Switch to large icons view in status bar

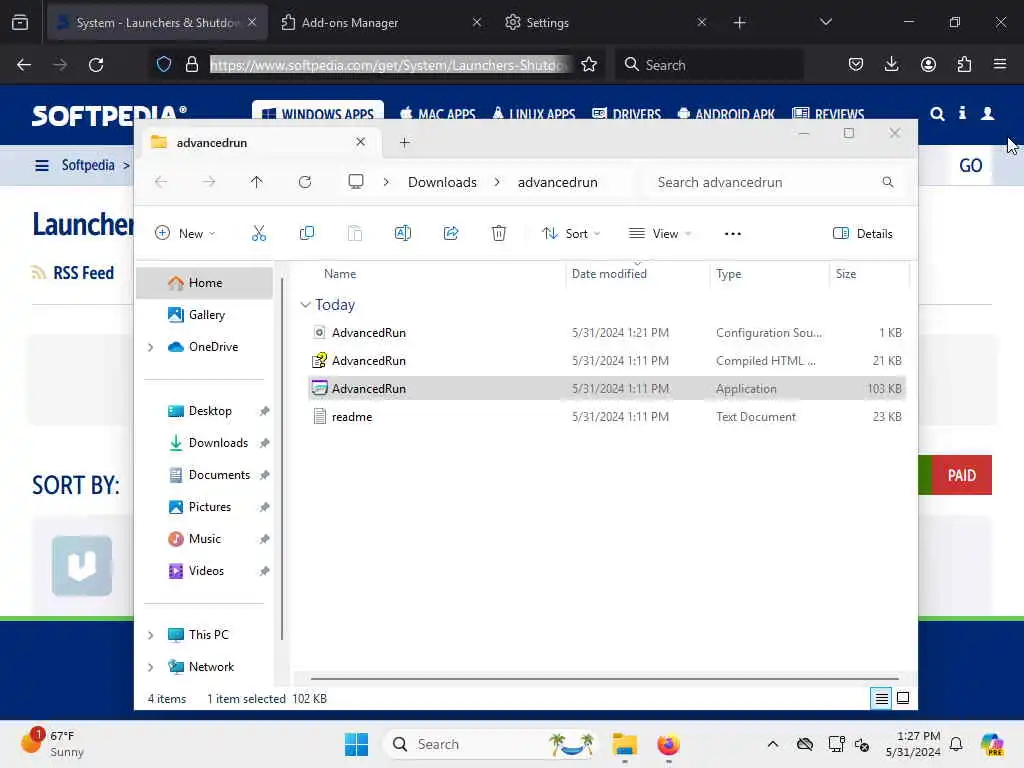click(903, 698)
